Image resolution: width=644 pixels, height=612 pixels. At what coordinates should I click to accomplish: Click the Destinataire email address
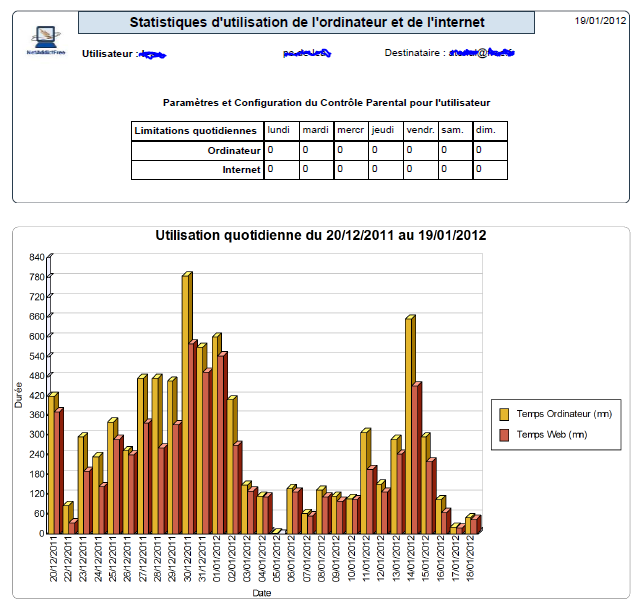[x=484, y=53]
